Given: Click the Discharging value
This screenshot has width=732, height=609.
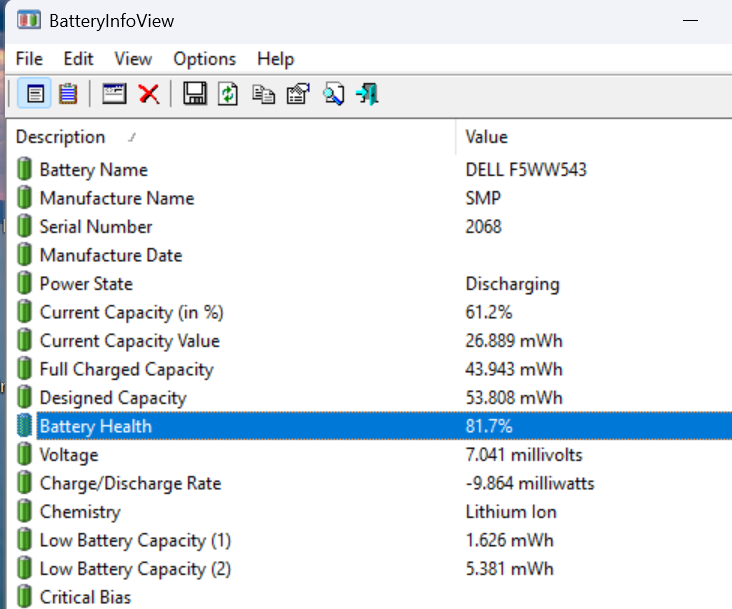Looking at the screenshot, I should [512, 284].
